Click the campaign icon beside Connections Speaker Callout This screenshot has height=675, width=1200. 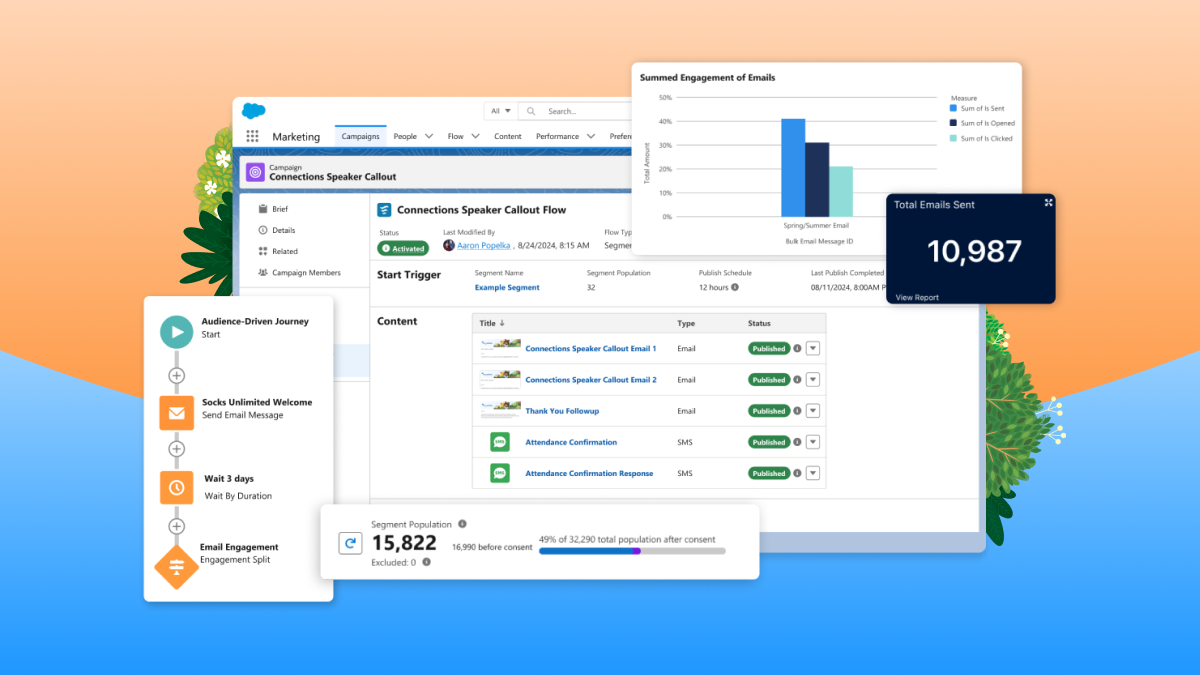(257, 171)
